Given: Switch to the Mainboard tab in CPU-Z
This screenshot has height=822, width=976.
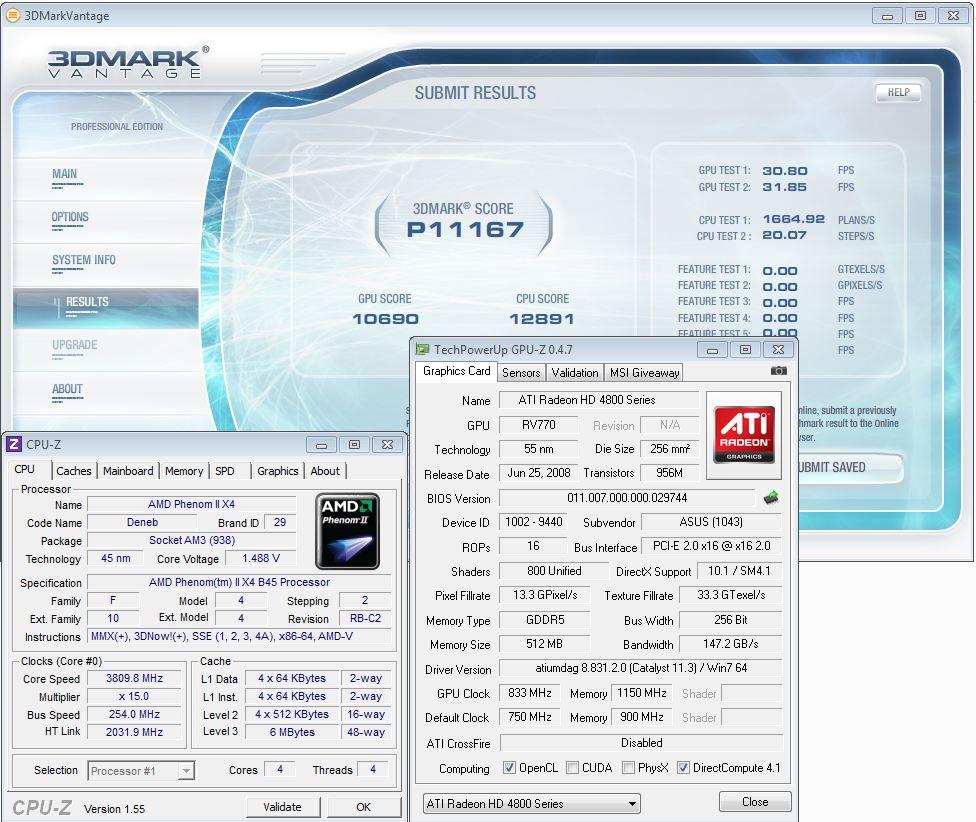Looking at the screenshot, I should pyautogui.click(x=128, y=471).
